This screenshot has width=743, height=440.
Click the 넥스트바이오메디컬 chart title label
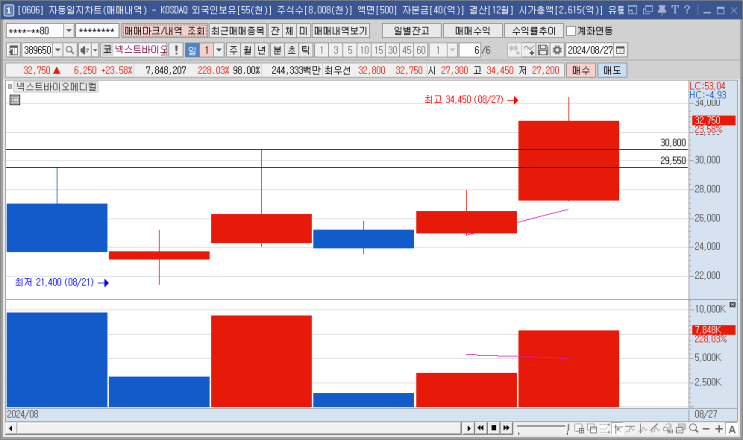pyautogui.click(x=56, y=87)
